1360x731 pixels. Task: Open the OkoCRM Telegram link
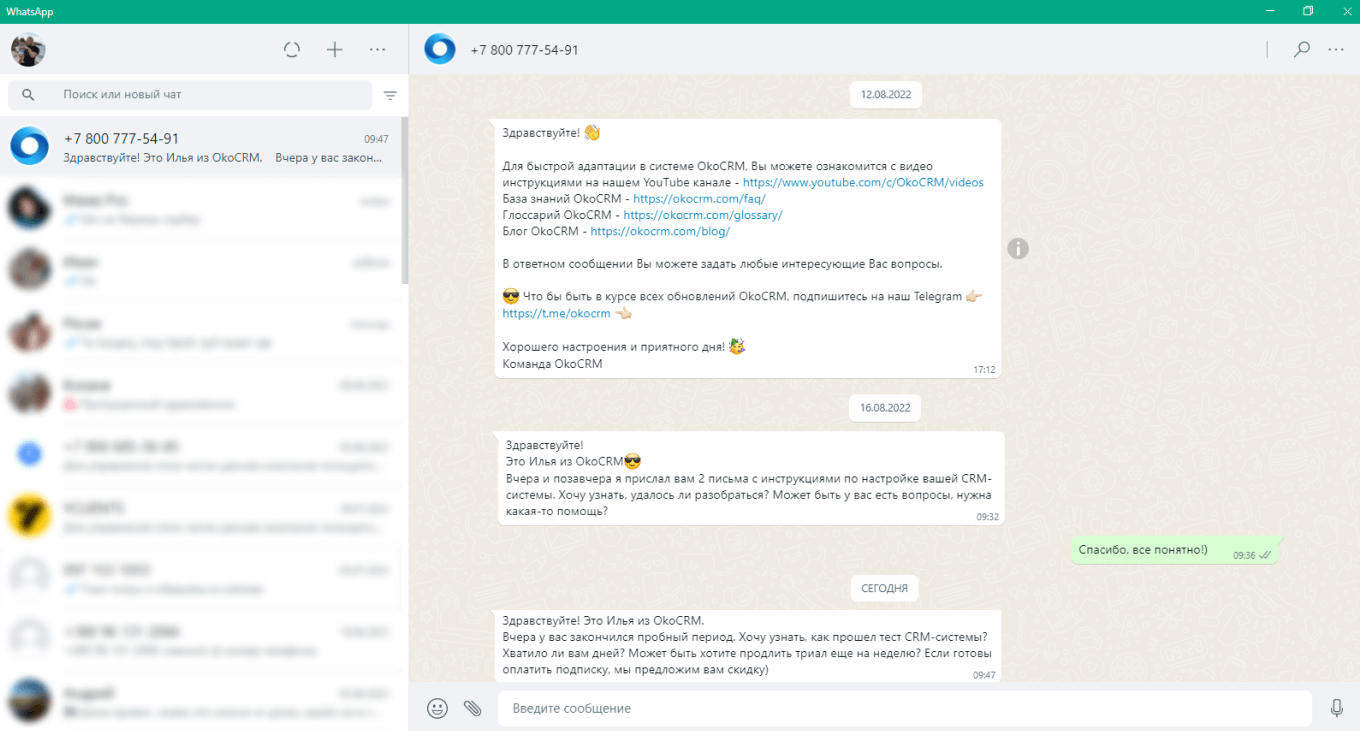click(x=556, y=312)
